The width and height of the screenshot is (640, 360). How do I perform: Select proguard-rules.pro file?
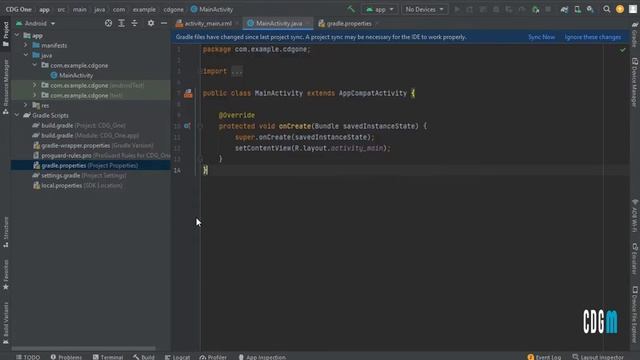pos(101,156)
